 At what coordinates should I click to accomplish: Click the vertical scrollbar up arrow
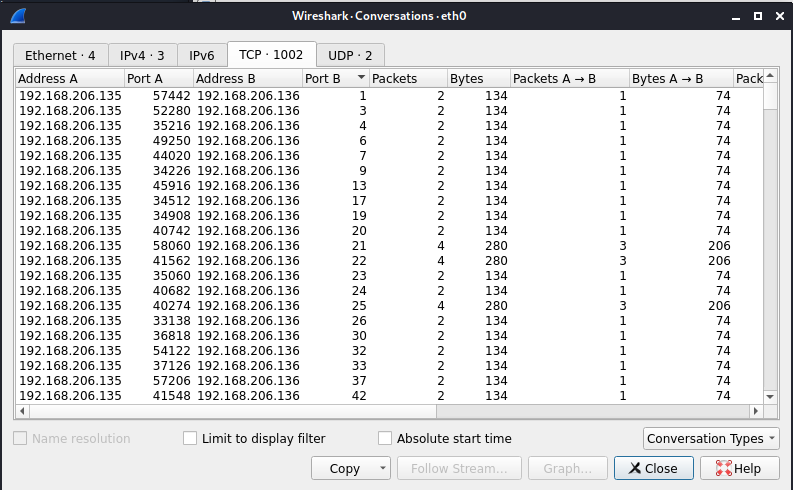(x=770, y=76)
